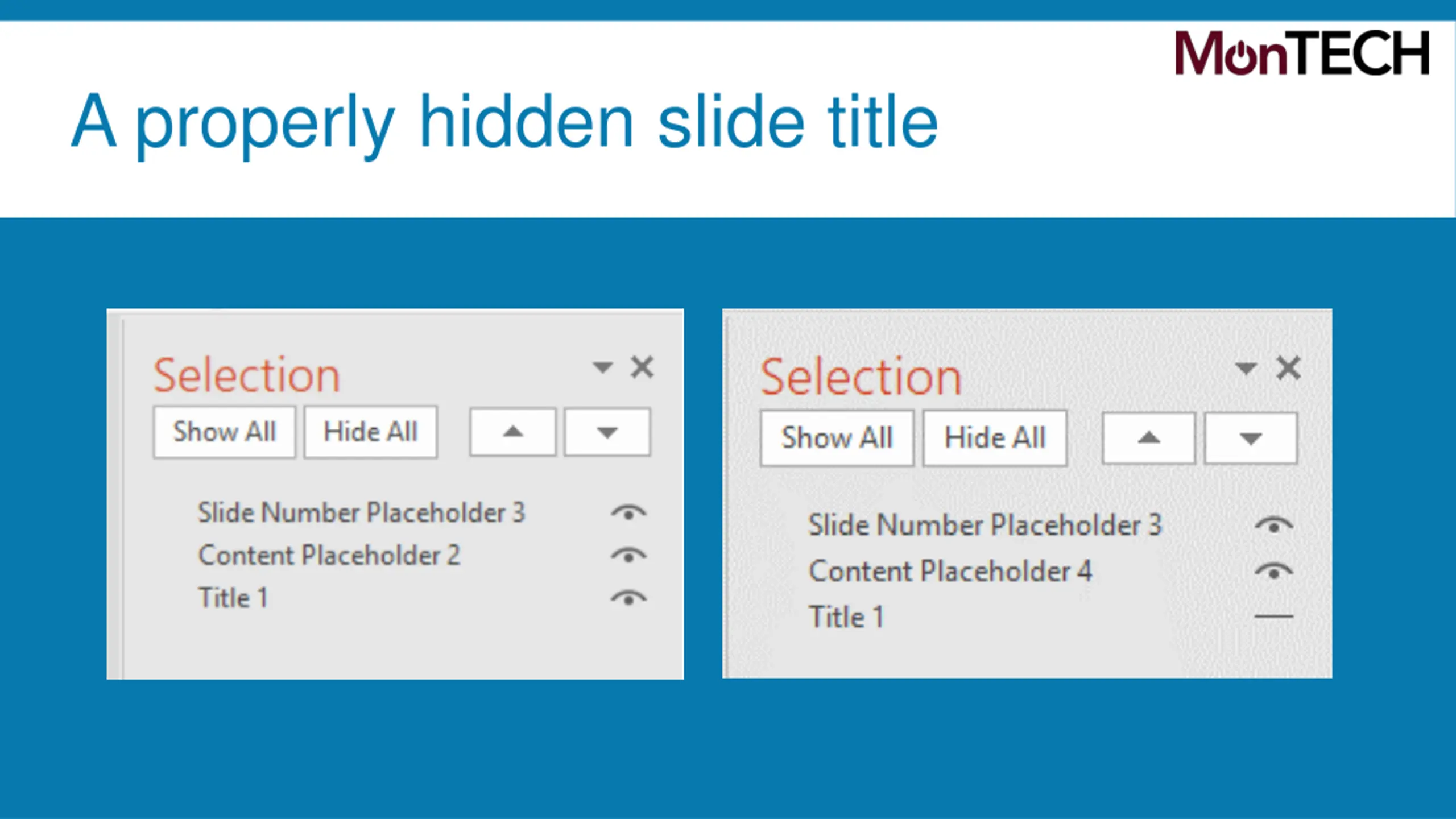The width and height of the screenshot is (1456, 819).
Task: Open left Selection pane options dropdown
Action: coord(602,367)
